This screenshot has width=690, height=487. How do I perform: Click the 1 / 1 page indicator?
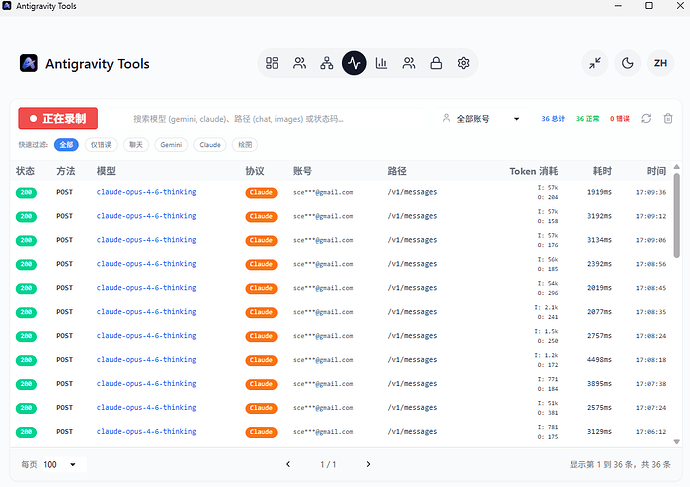tap(328, 465)
